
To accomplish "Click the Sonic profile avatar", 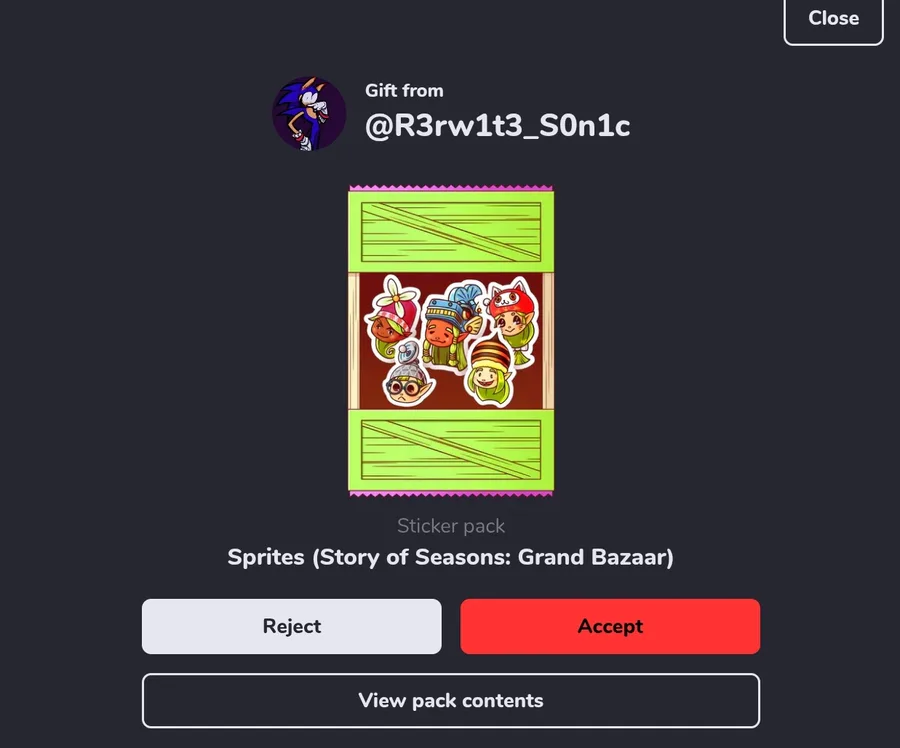I will click(x=309, y=113).
